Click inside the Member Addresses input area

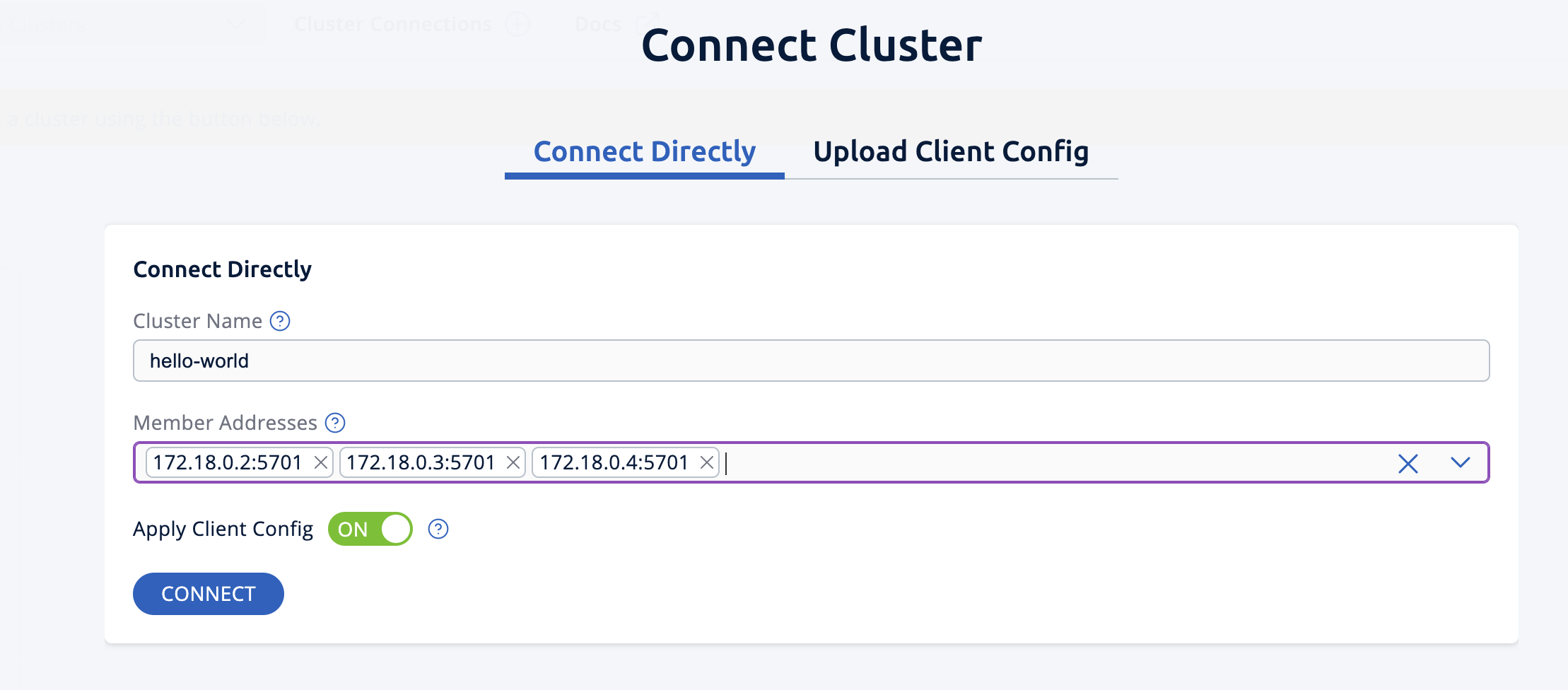(990, 464)
